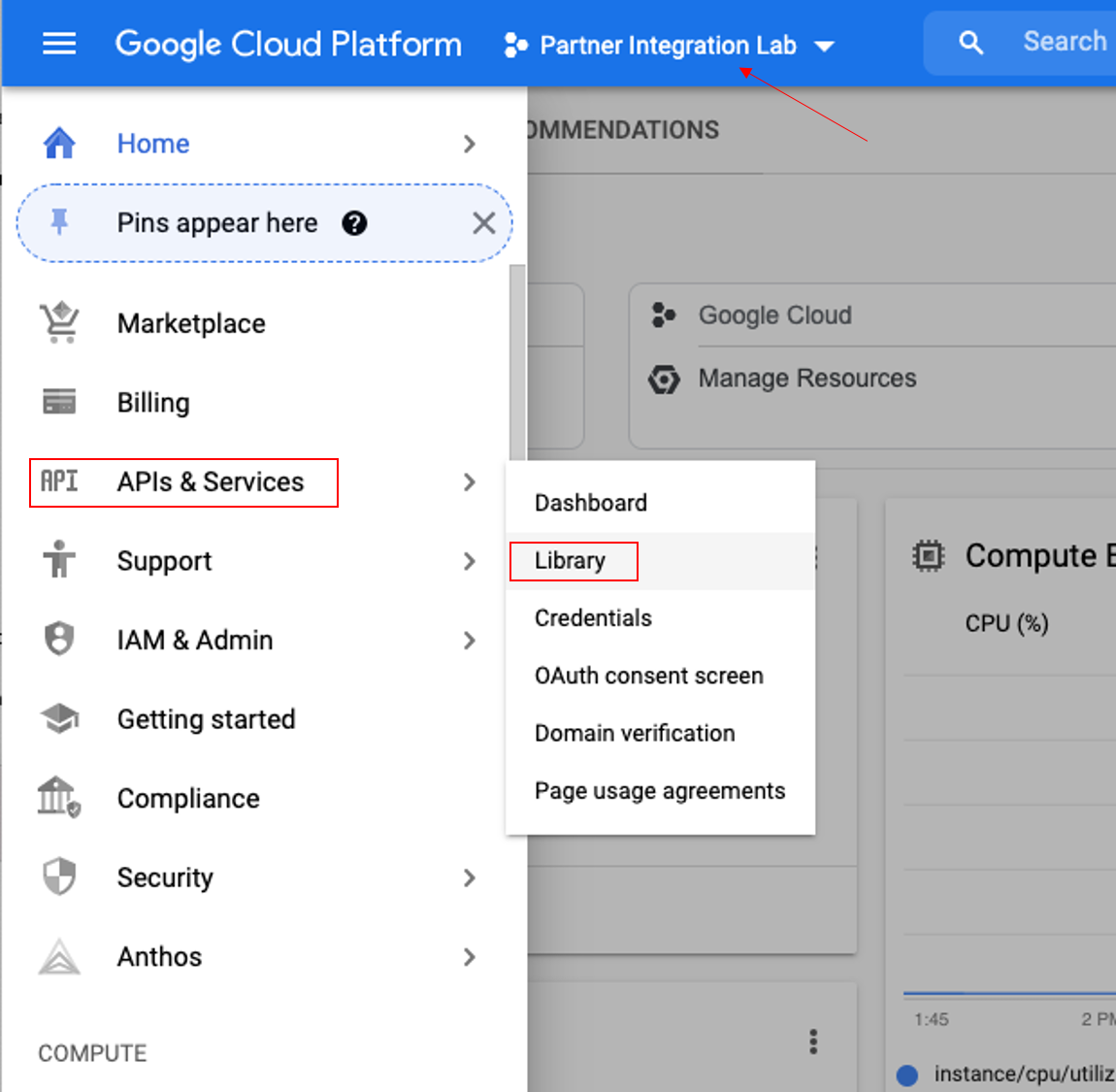Open the hamburger navigation menu
The height and width of the screenshot is (1092, 1116).
(59, 44)
